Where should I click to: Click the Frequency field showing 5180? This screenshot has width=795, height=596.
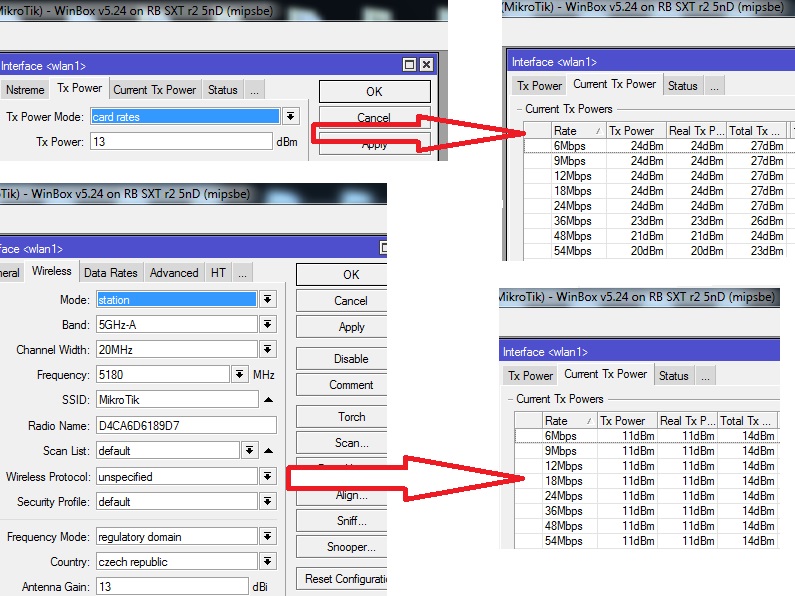(162, 375)
